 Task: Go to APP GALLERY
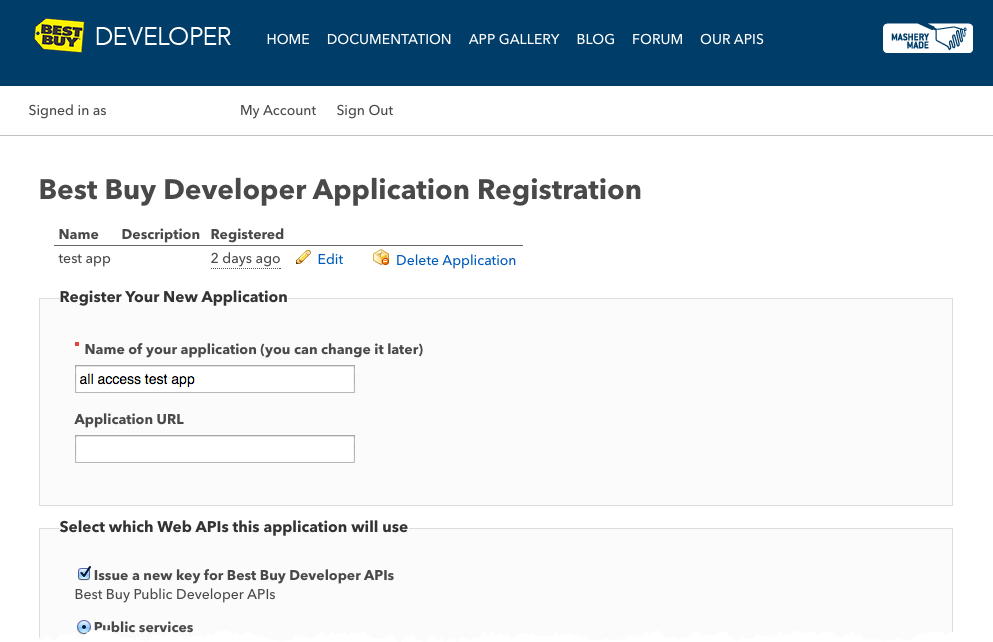[514, 39]
